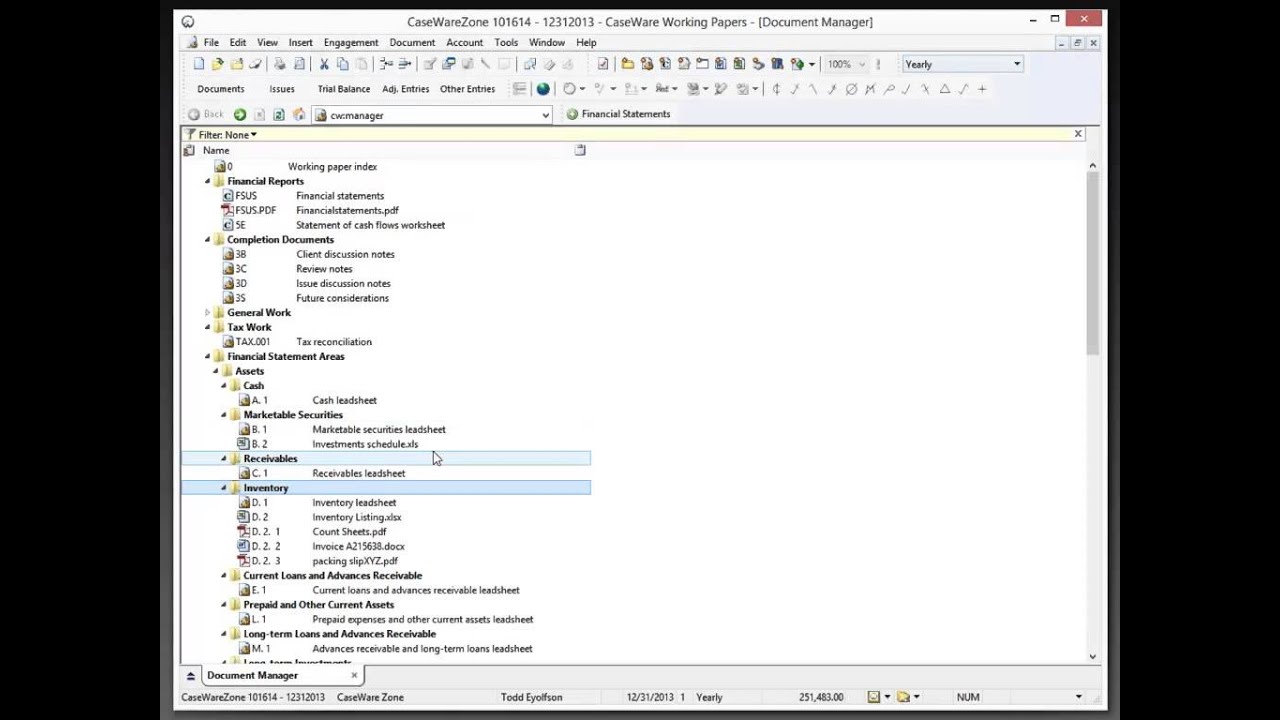Click the Cut scissors icon

(x=324, y=64)
